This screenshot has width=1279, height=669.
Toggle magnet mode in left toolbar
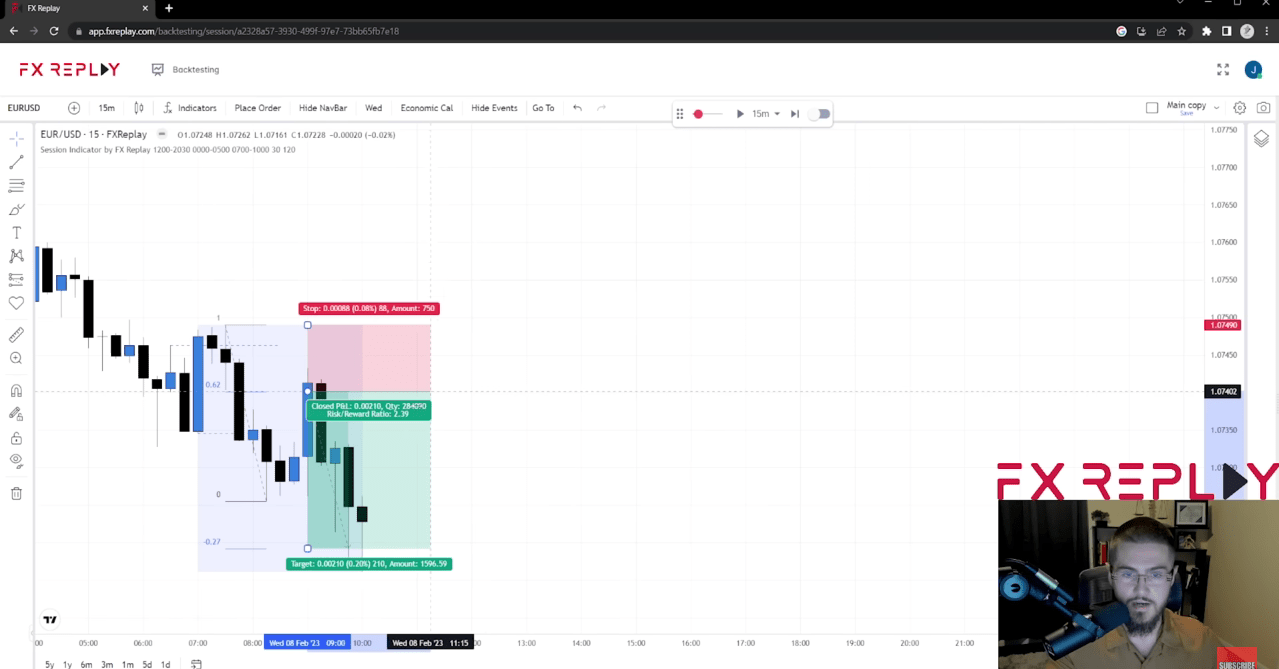16,391
